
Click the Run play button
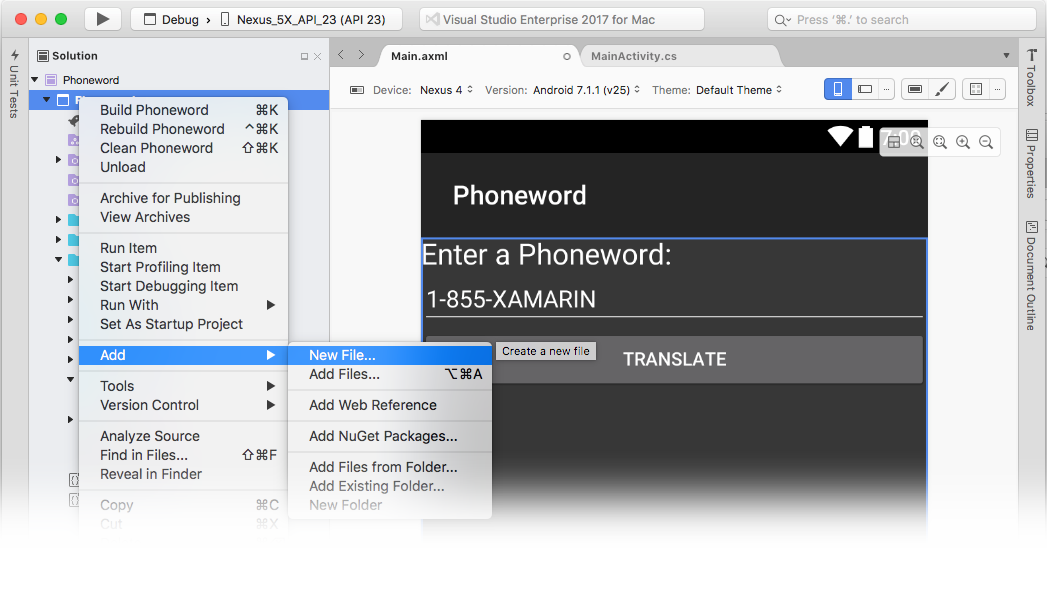[x=103, y=19]
